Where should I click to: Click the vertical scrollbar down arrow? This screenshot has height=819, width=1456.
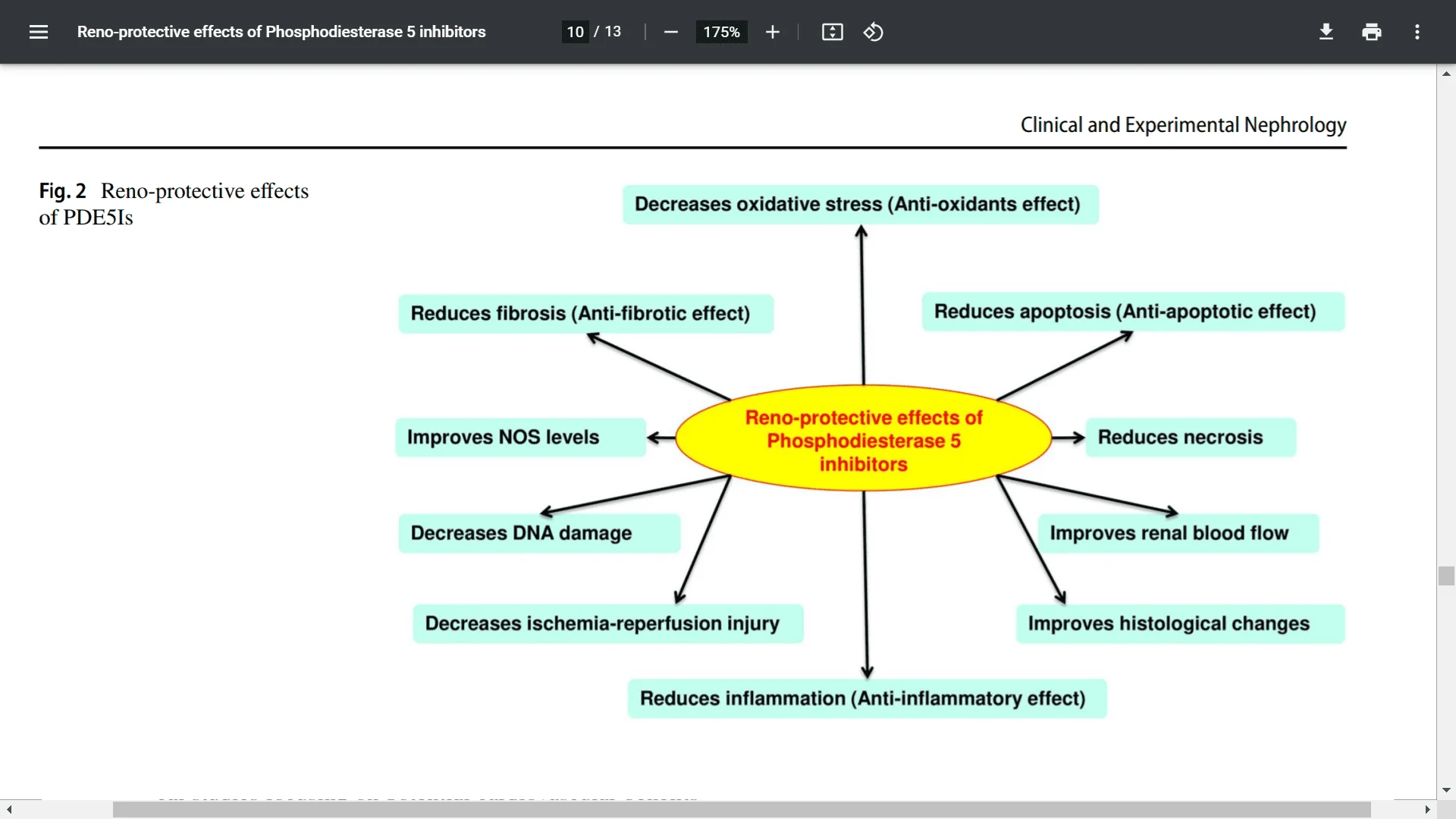click(1446, 790)
